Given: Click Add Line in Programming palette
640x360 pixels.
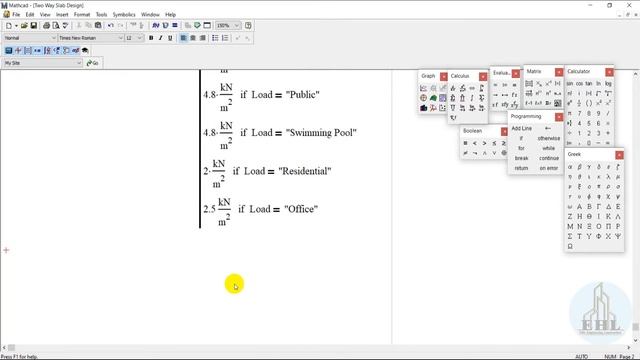Looking at the screenshot, I should tap(522, 128).
